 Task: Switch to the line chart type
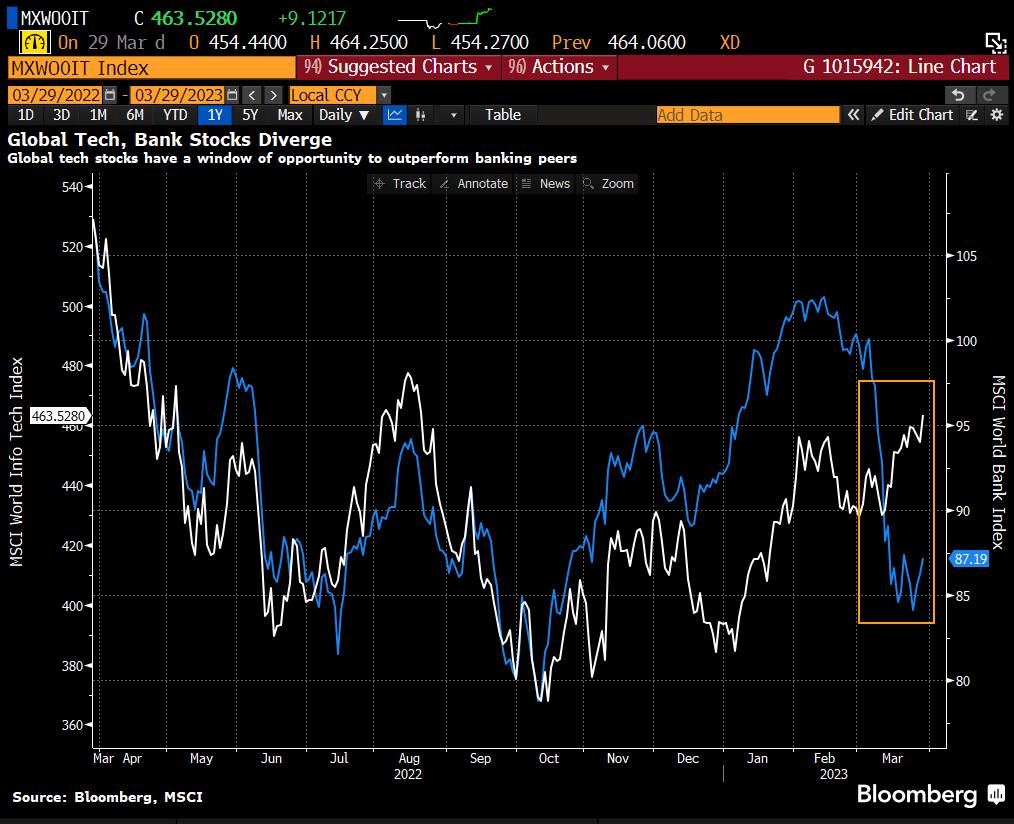(394, 115)
